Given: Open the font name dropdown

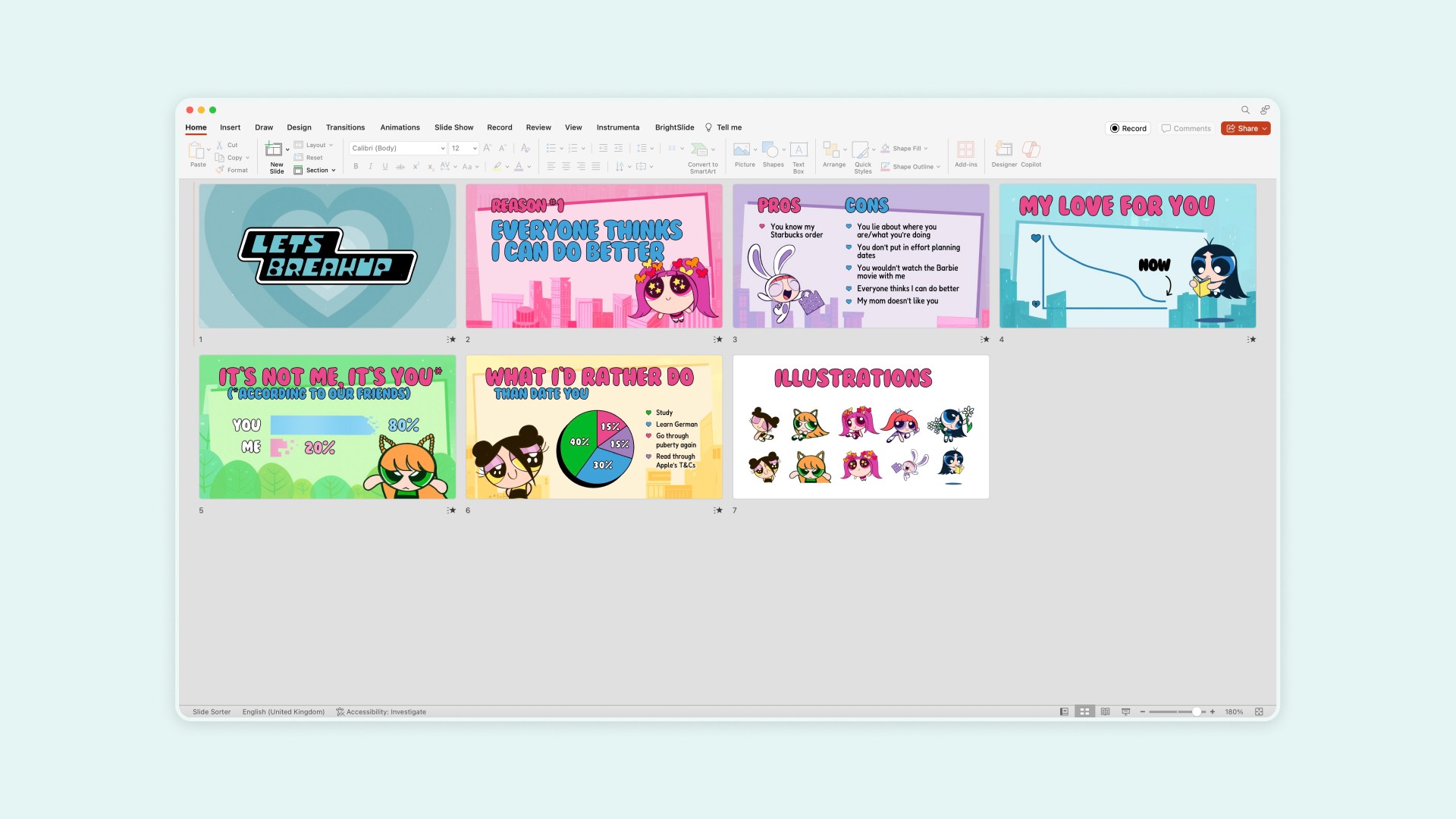Looking at the screenshot, I should pos(442,149).
